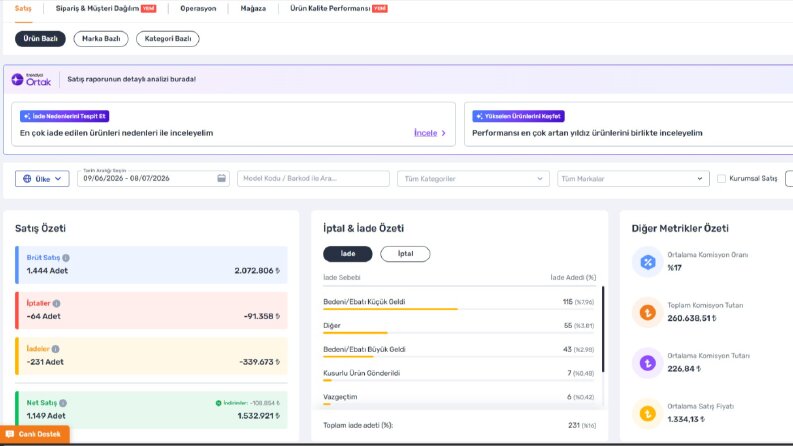The width and height of the screenshot is (793, 446).
Task: Click the İade Adedi (%) column header
Action: (573, 278)
